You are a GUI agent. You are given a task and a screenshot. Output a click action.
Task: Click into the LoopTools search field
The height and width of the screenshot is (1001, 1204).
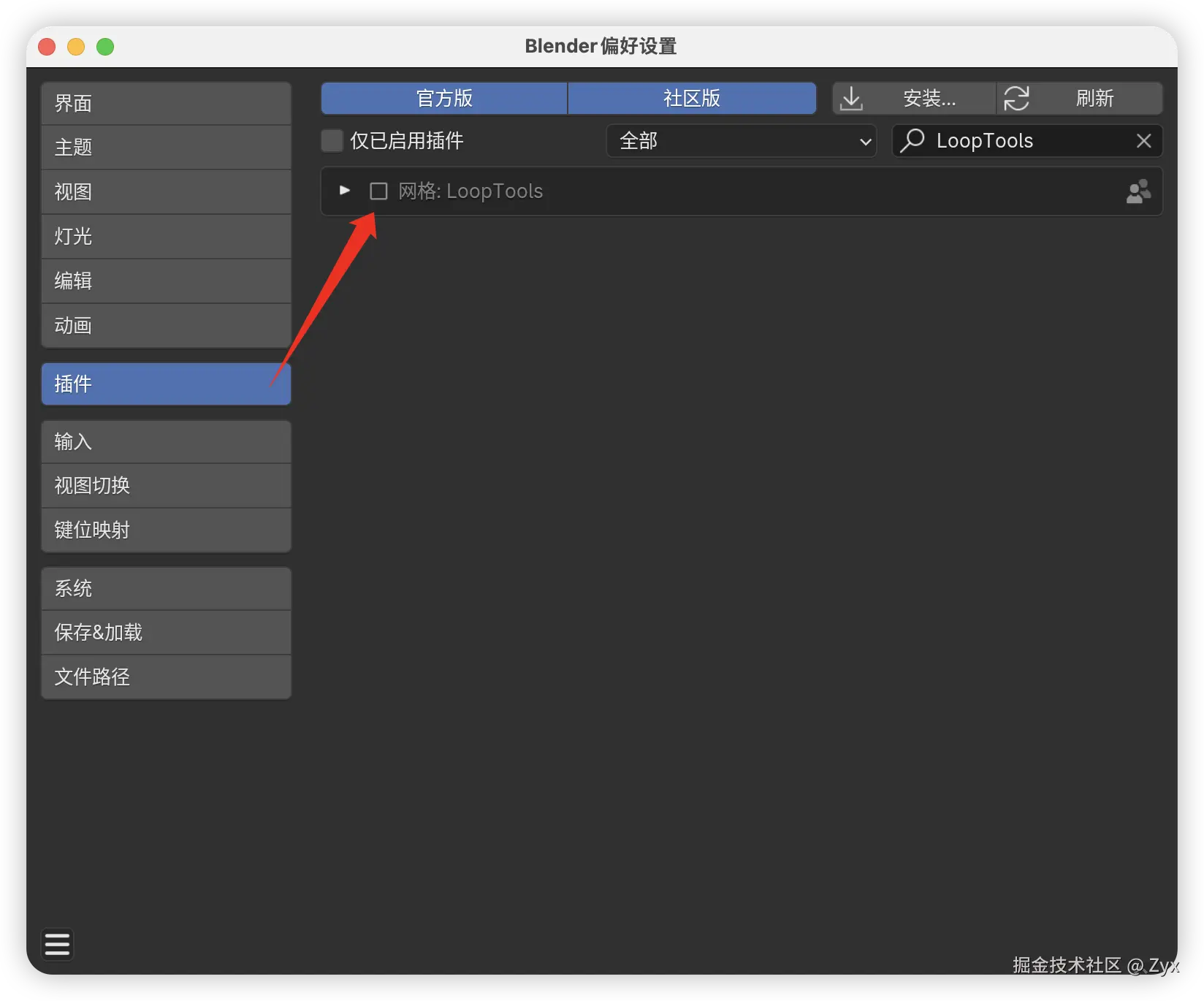coord(1027,141)
